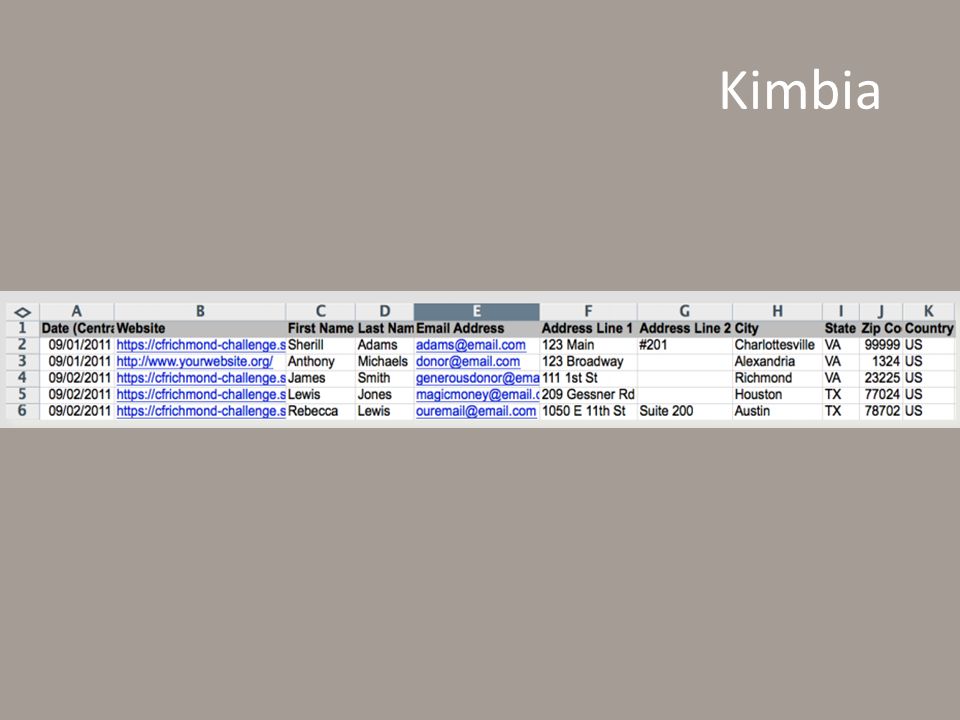Select row 1 header
Screen dimensions: 960x720
(23, 328)
